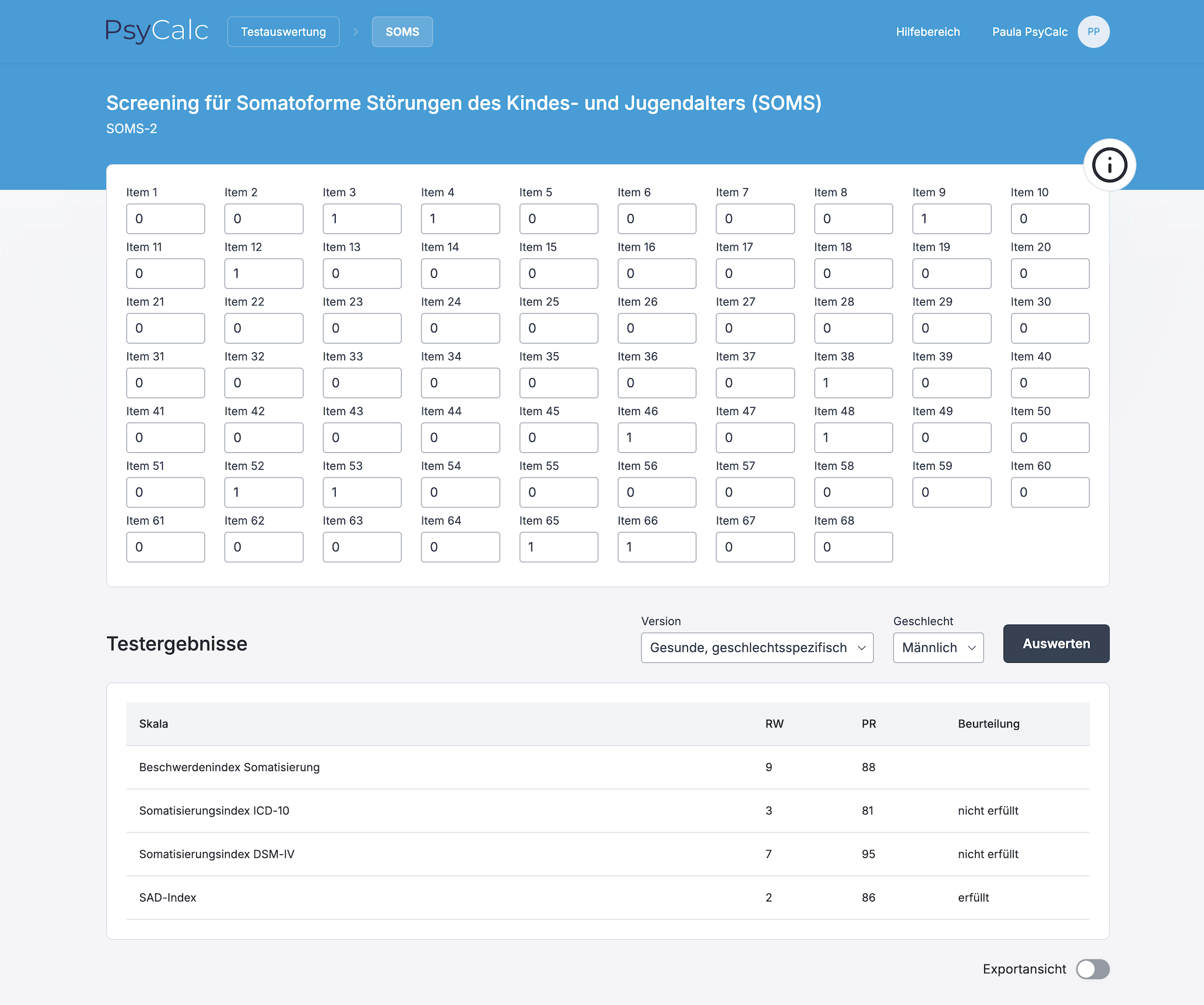This screenshot has height=1005, width=1204.
Task: Toggle the Exportansicht switch
Action: pos(1092,969)
